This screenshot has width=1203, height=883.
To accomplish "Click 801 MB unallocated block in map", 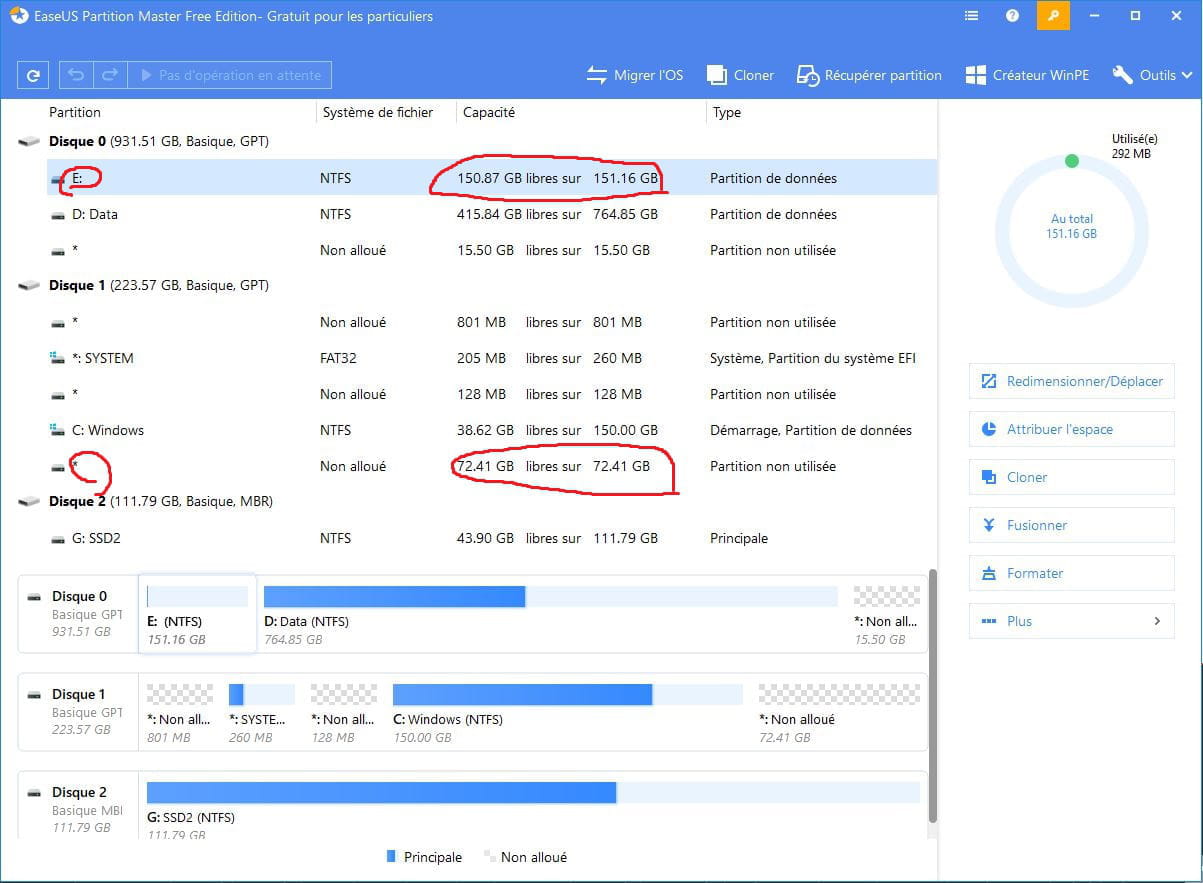I will coord(180,712).
